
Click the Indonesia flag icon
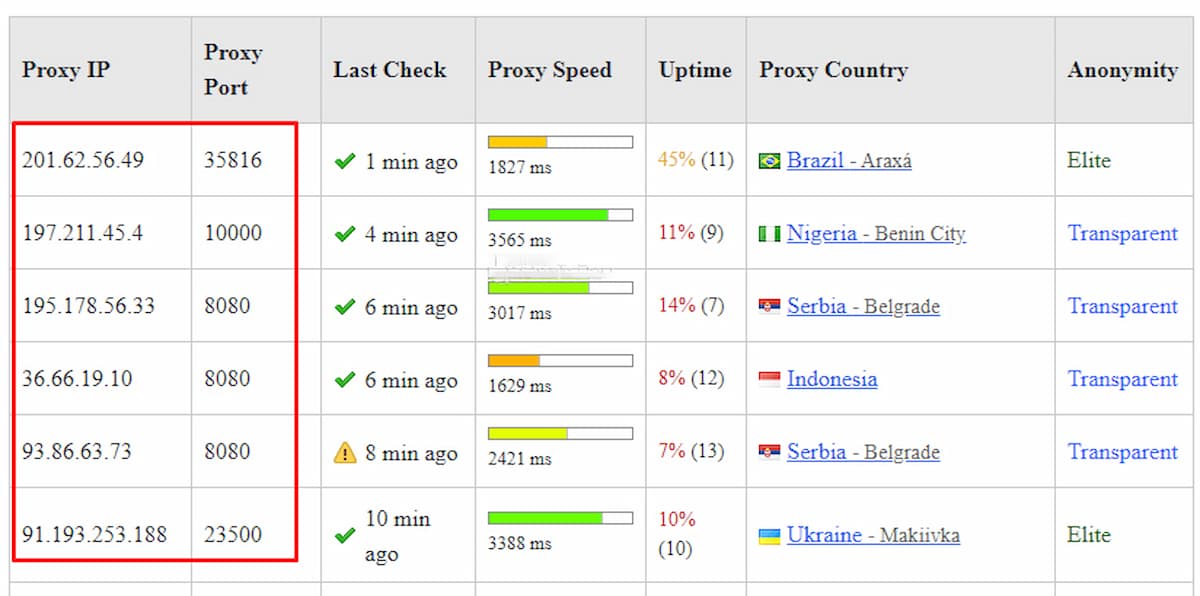tap(769, 380)
